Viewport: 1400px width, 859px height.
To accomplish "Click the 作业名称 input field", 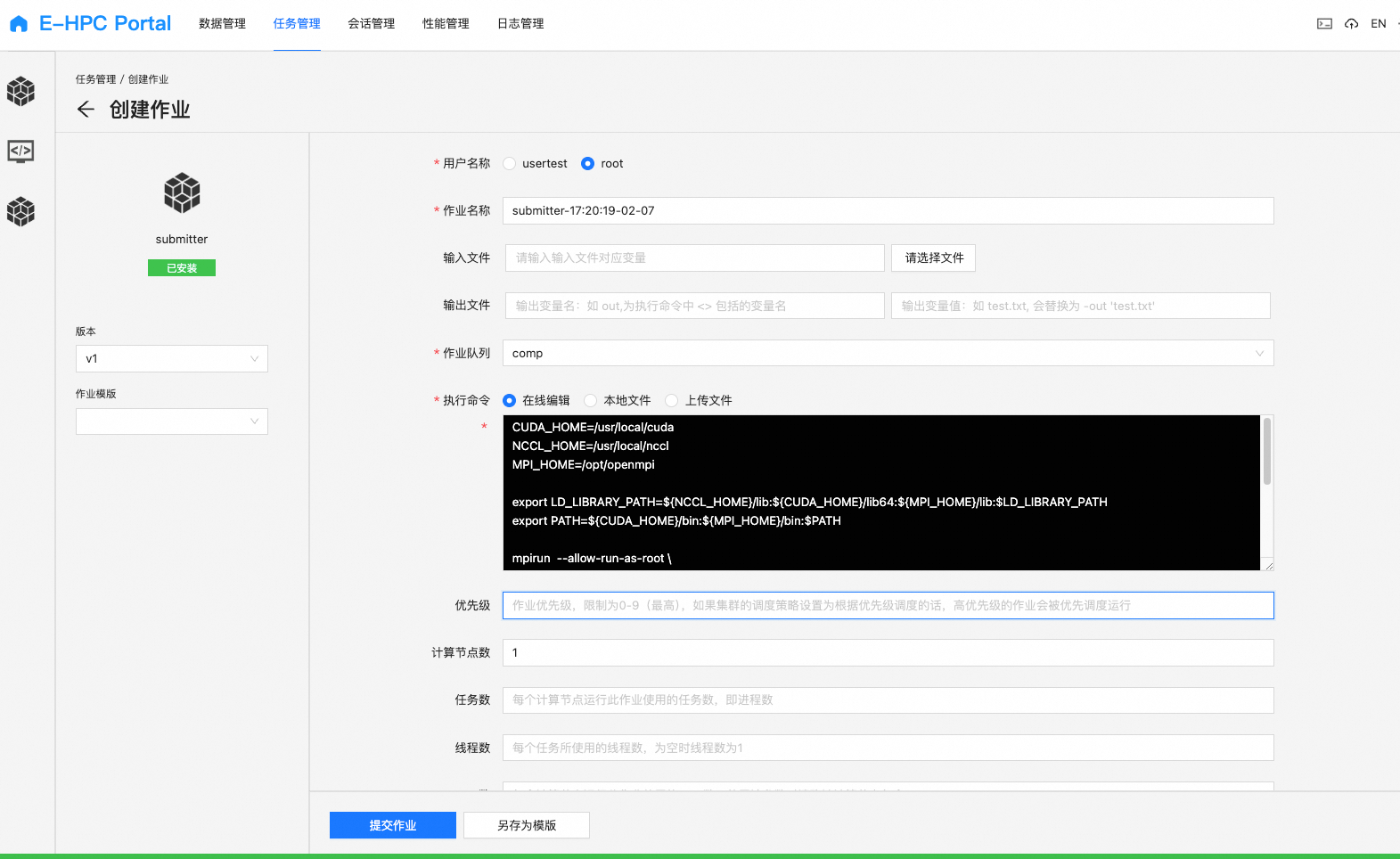I will click(888, 211).
